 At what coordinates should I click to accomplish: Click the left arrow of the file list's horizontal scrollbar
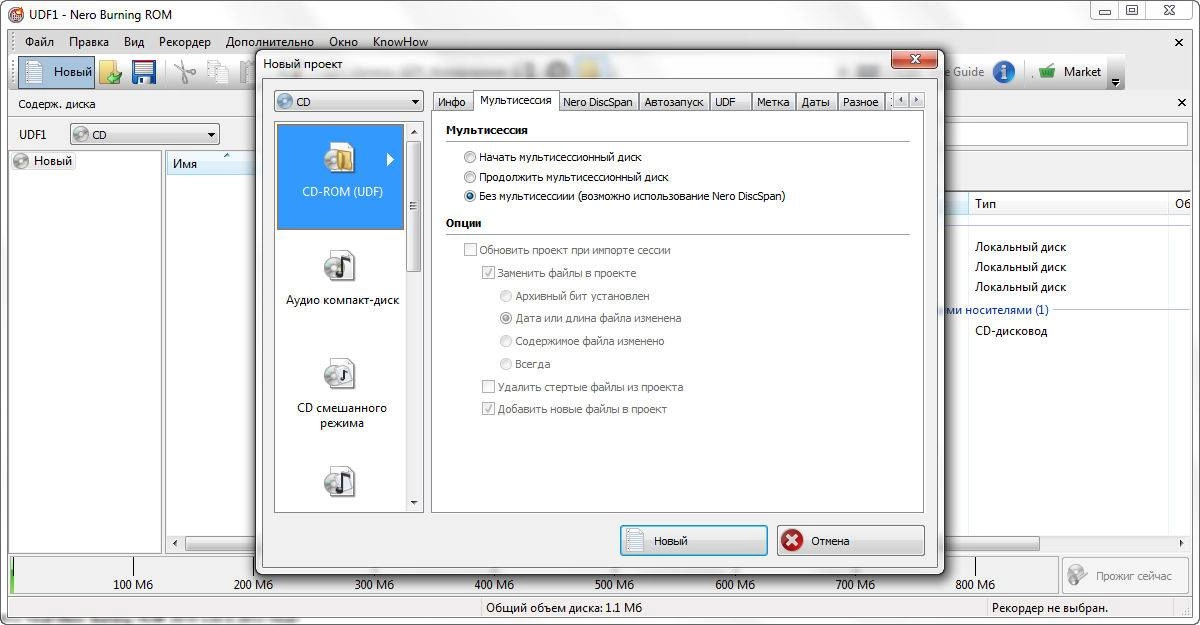coord(176,543)
